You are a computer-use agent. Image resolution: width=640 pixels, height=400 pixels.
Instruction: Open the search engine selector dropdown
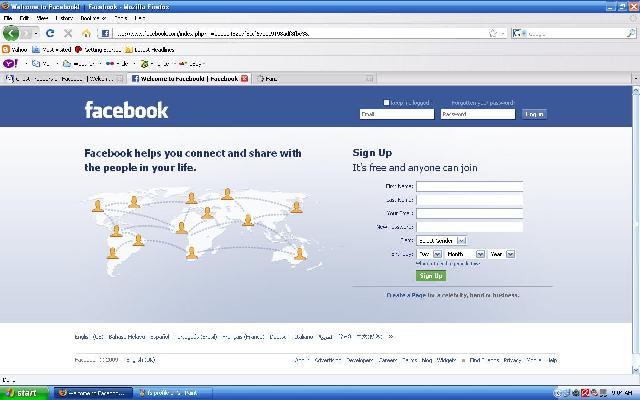(x=519, y=33)
